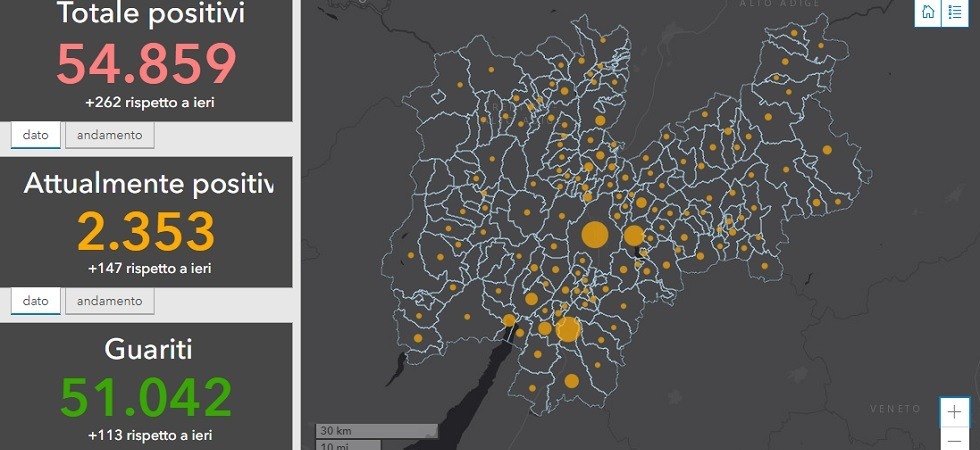Screen dimensions: 980x450
Task: Click the green Guariti value 51.042
Action: point(146,397)
